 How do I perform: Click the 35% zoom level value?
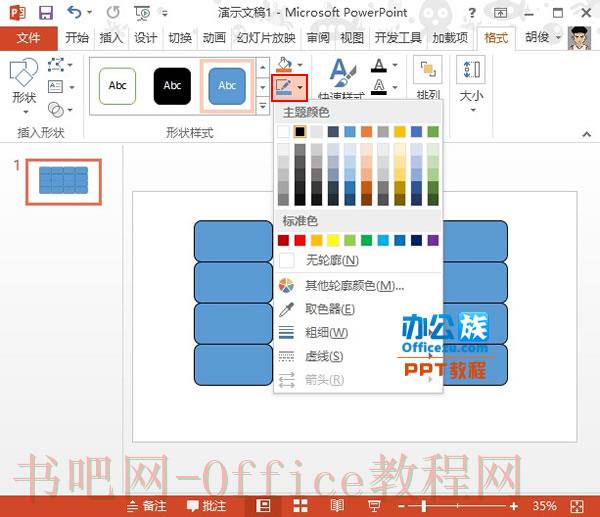click(544, 506)
